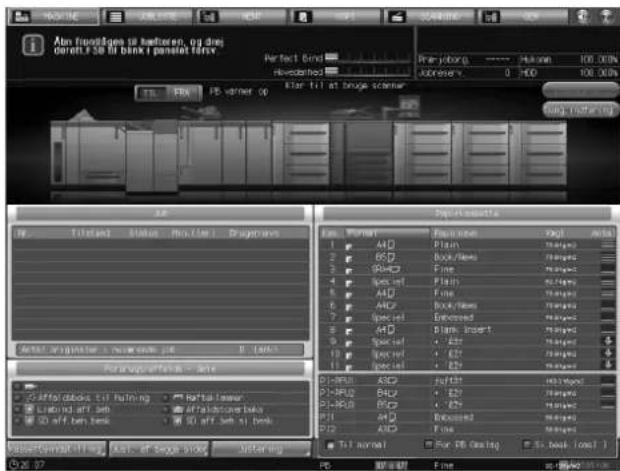Click the down arrow on tray 9 row
This screenshot has height=471, width=620.
pos(608,341)
